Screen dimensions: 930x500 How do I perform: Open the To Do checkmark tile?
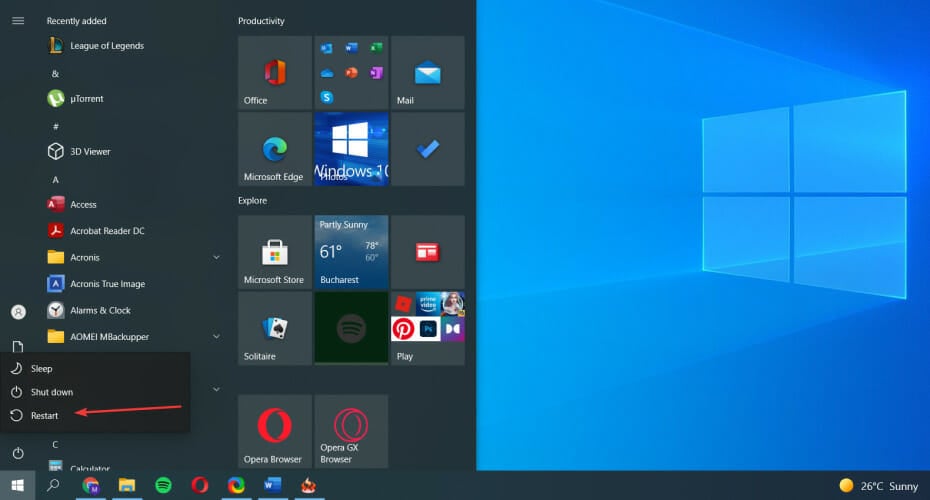428,149
